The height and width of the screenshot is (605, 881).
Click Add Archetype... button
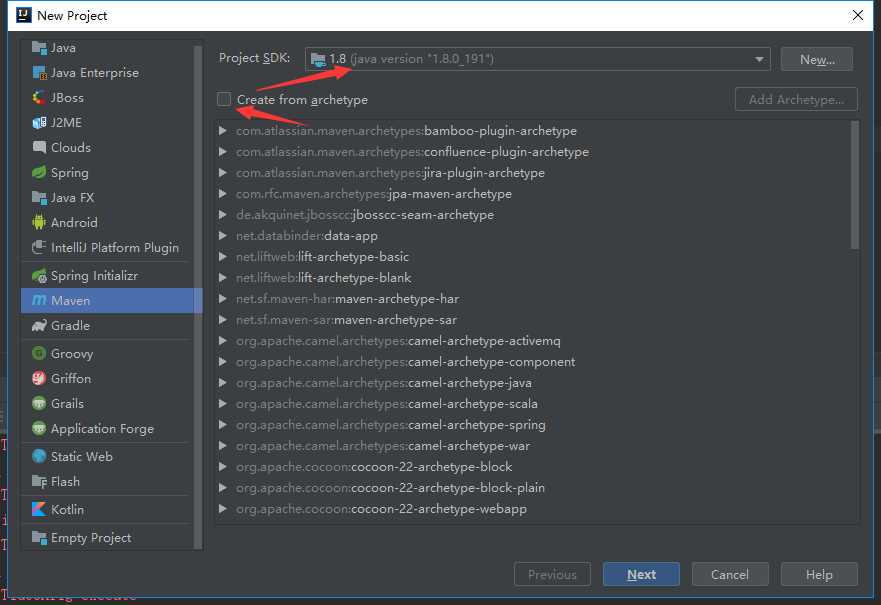(796, 99)
